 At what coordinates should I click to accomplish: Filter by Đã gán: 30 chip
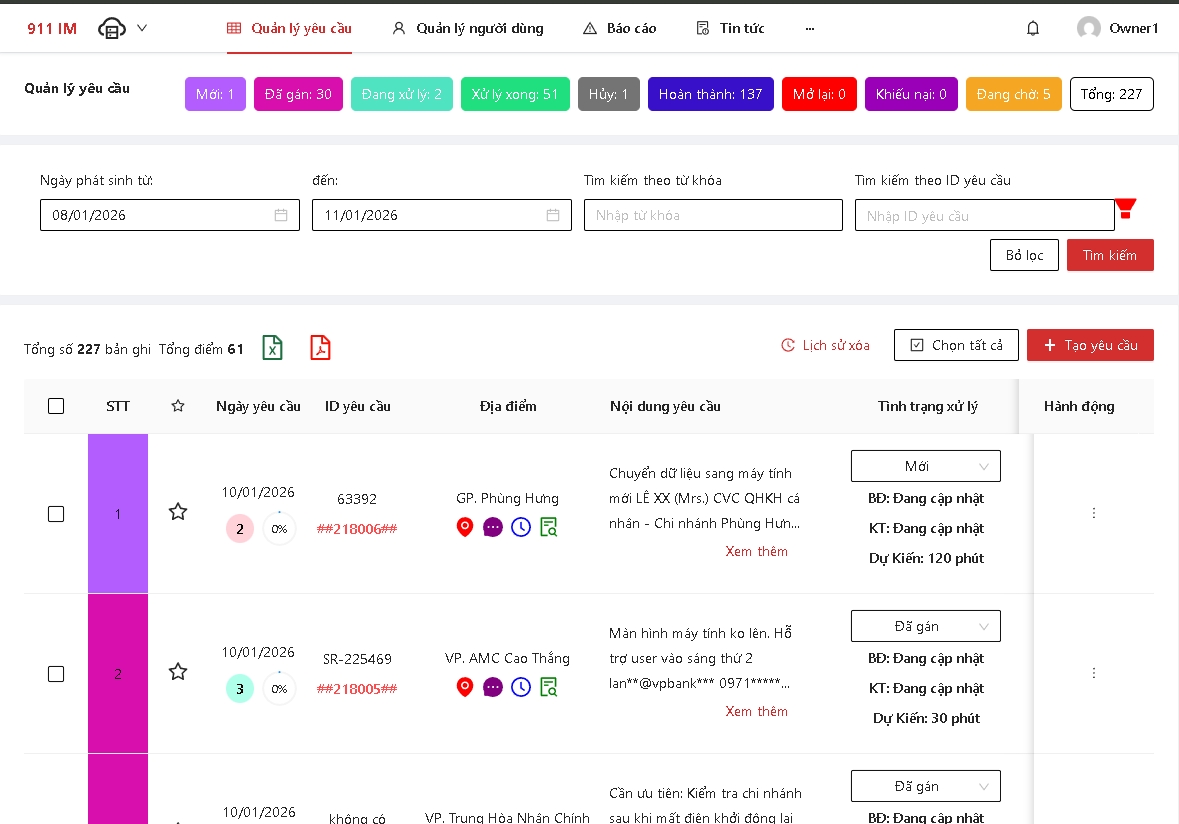pyautogui.click(x=299, y=94)
